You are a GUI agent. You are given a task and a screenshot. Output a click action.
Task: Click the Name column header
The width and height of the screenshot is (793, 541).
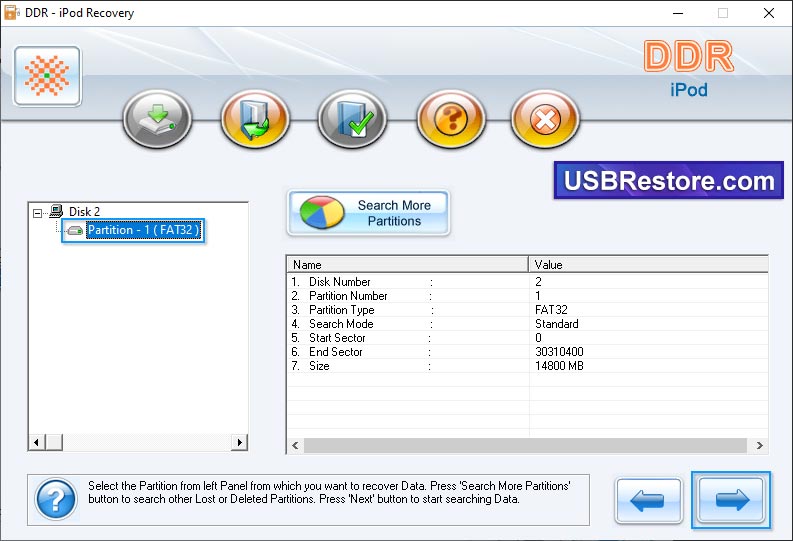pyautogui.click(x=408, y=264)
